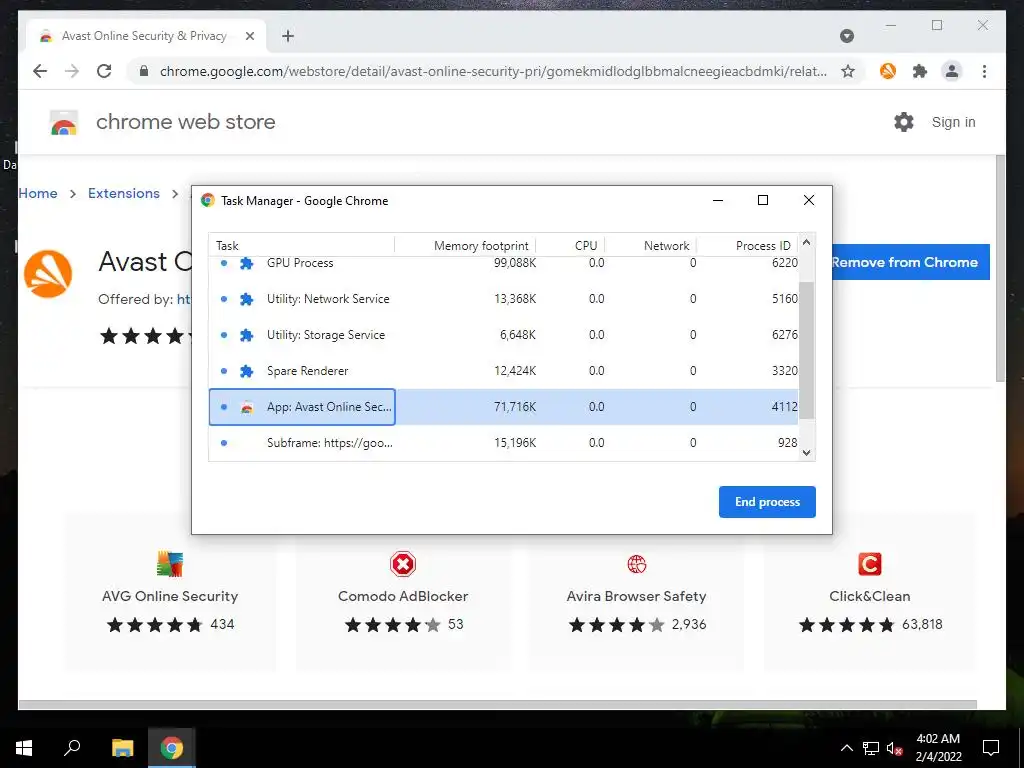Click the web store icon beside App: Avast row

coord(246,407)
